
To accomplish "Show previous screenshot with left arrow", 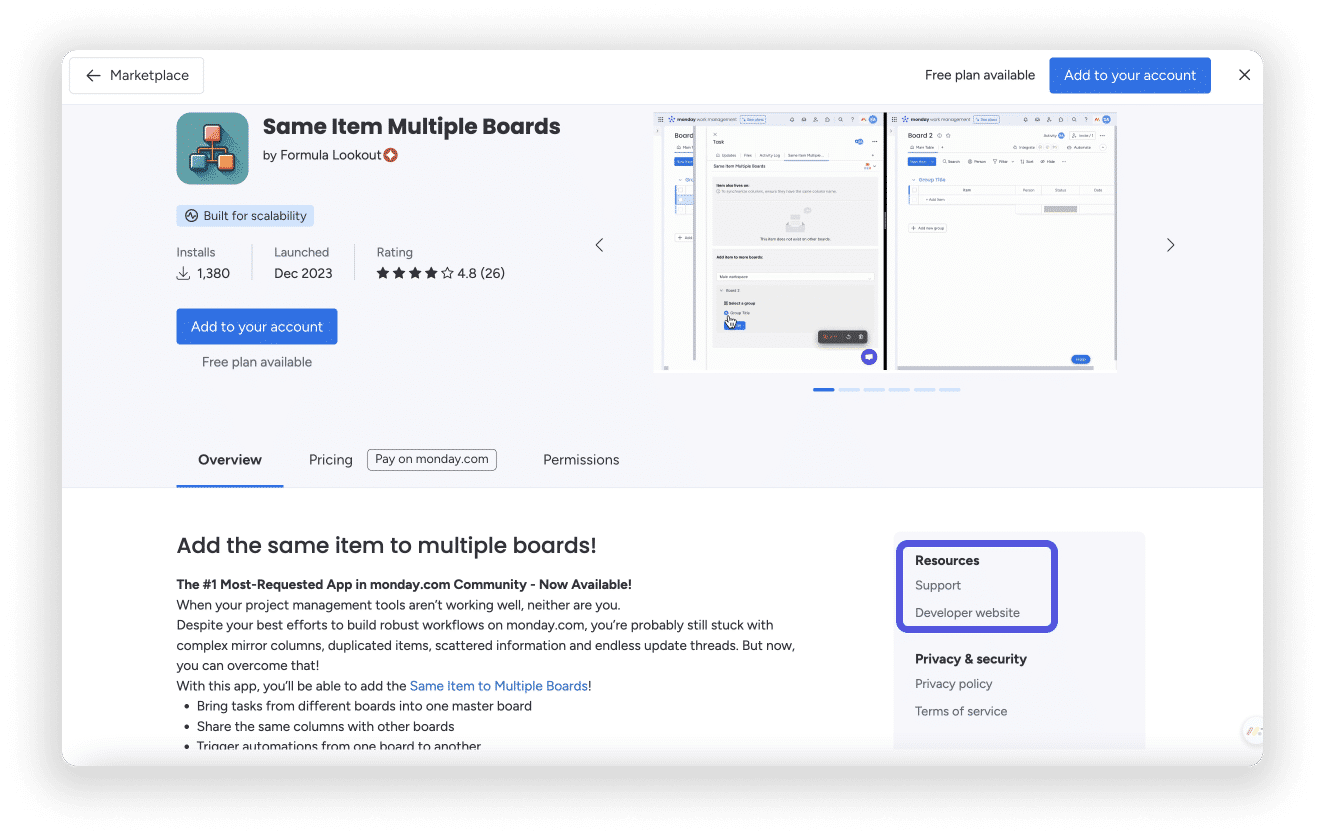I will pyautogui.click(x=599, y=245).
